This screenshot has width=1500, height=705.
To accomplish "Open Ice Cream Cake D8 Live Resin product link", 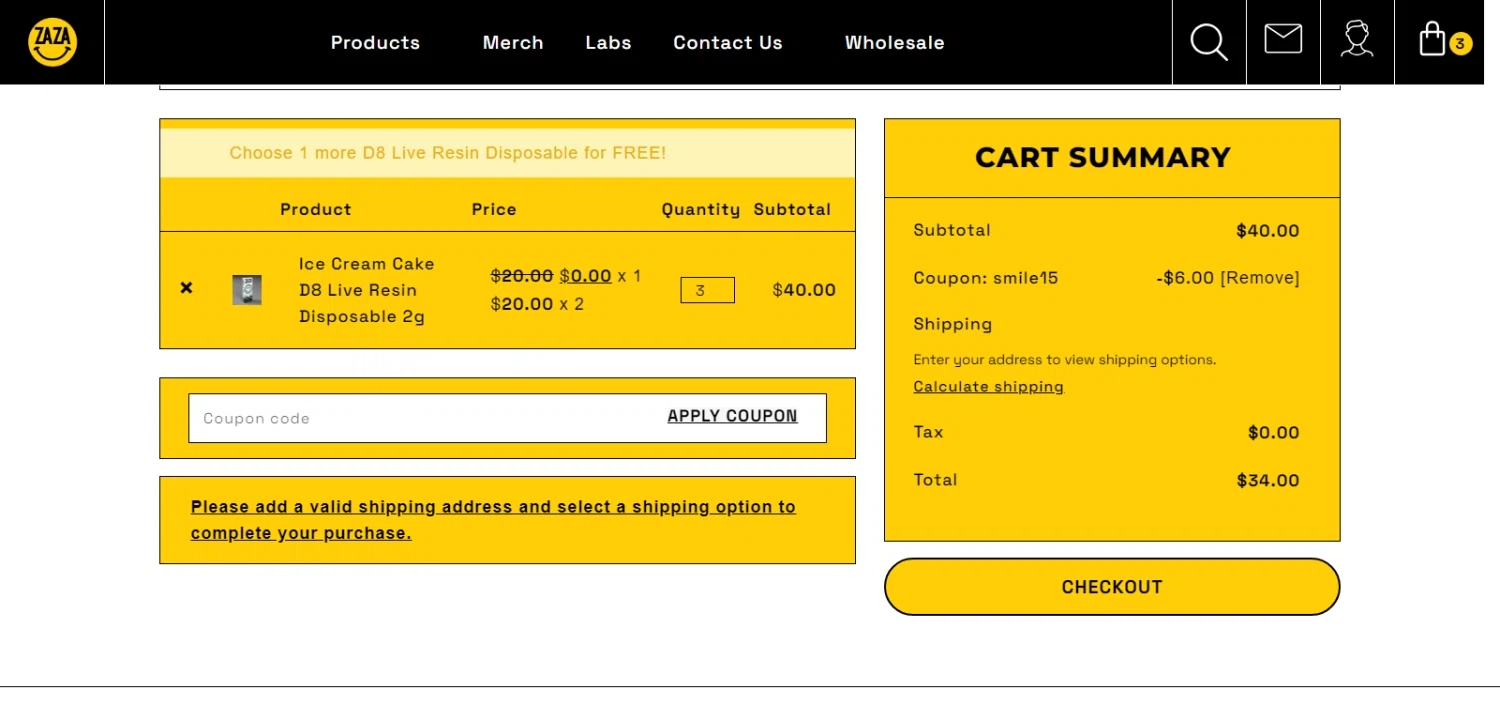I will coord(367,290).
